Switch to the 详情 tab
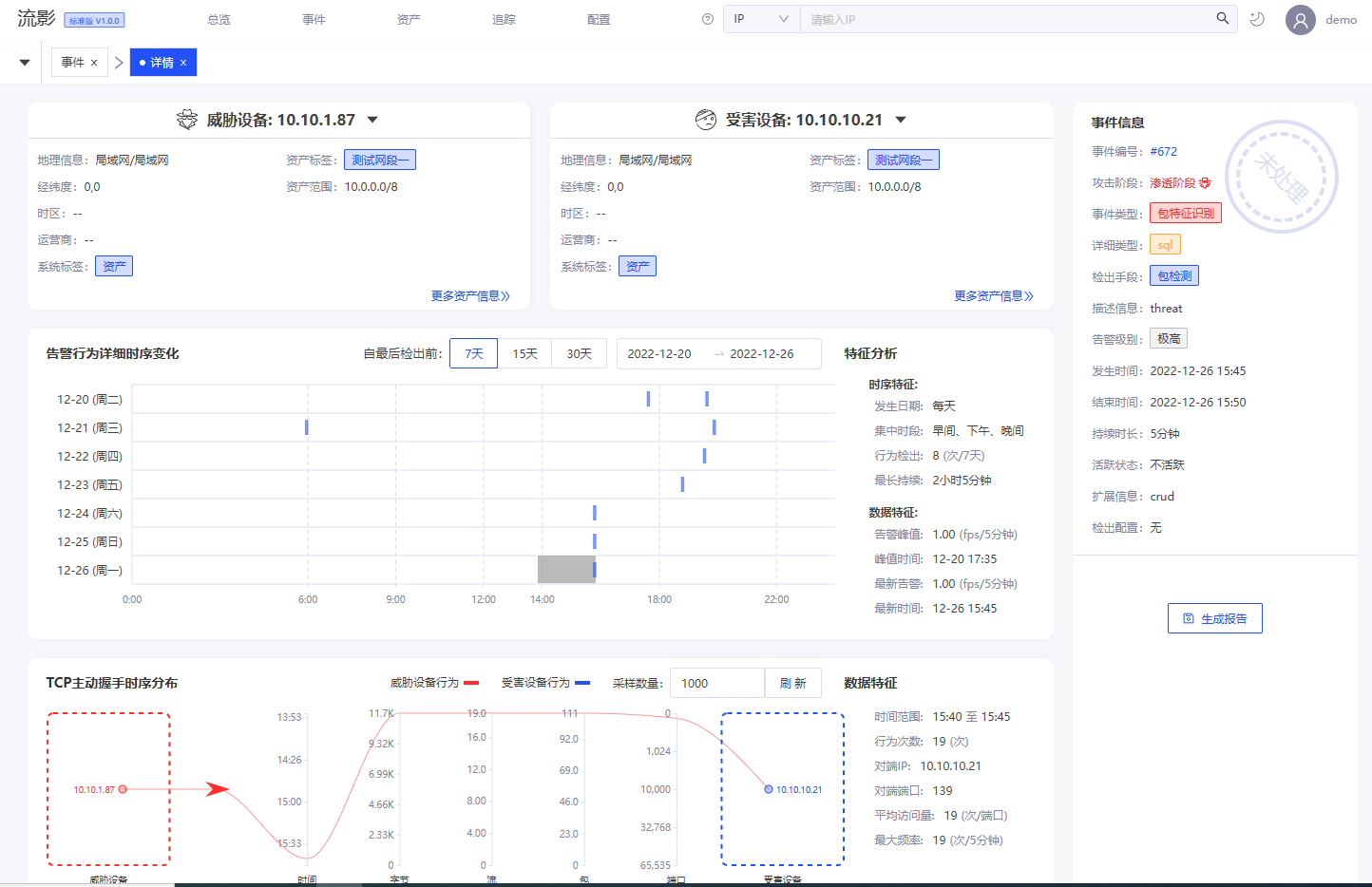The height and width of the screenshot is (887, 1372). 162,63
